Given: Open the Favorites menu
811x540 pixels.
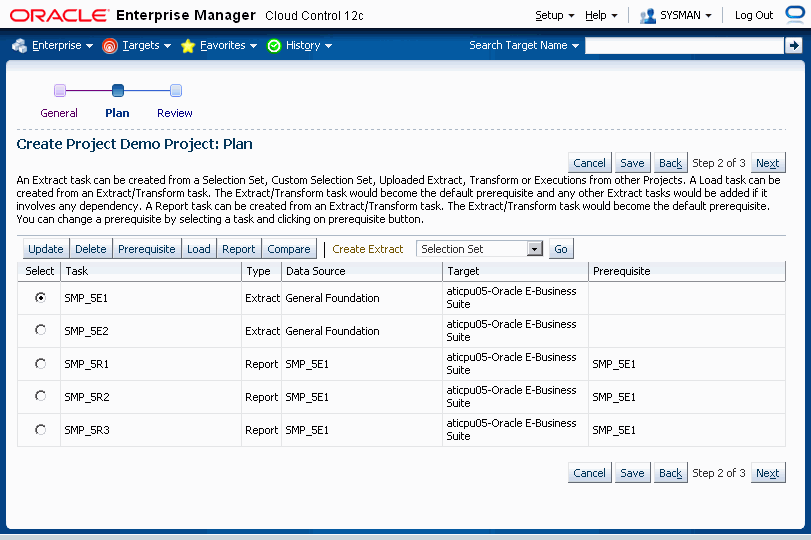Looking at the screenshot, I should click(228, 46).
